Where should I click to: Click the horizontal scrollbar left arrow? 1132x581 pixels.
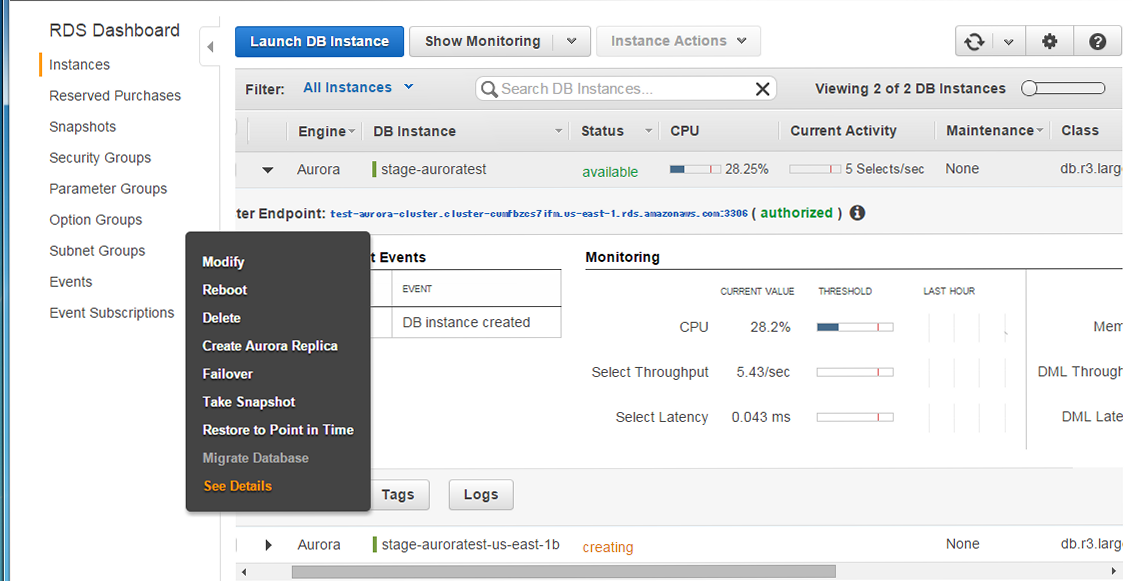point(244,572)
